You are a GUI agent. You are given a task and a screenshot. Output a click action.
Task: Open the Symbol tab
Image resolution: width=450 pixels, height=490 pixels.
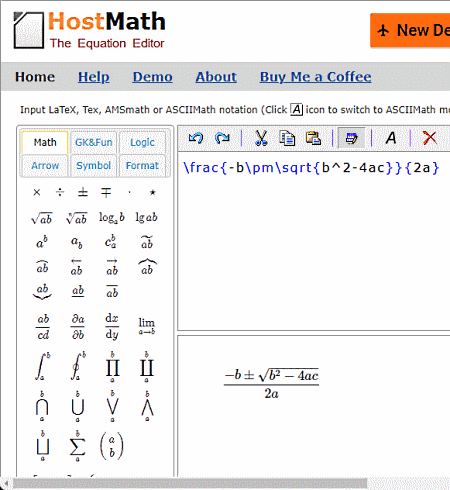point(94,165)
